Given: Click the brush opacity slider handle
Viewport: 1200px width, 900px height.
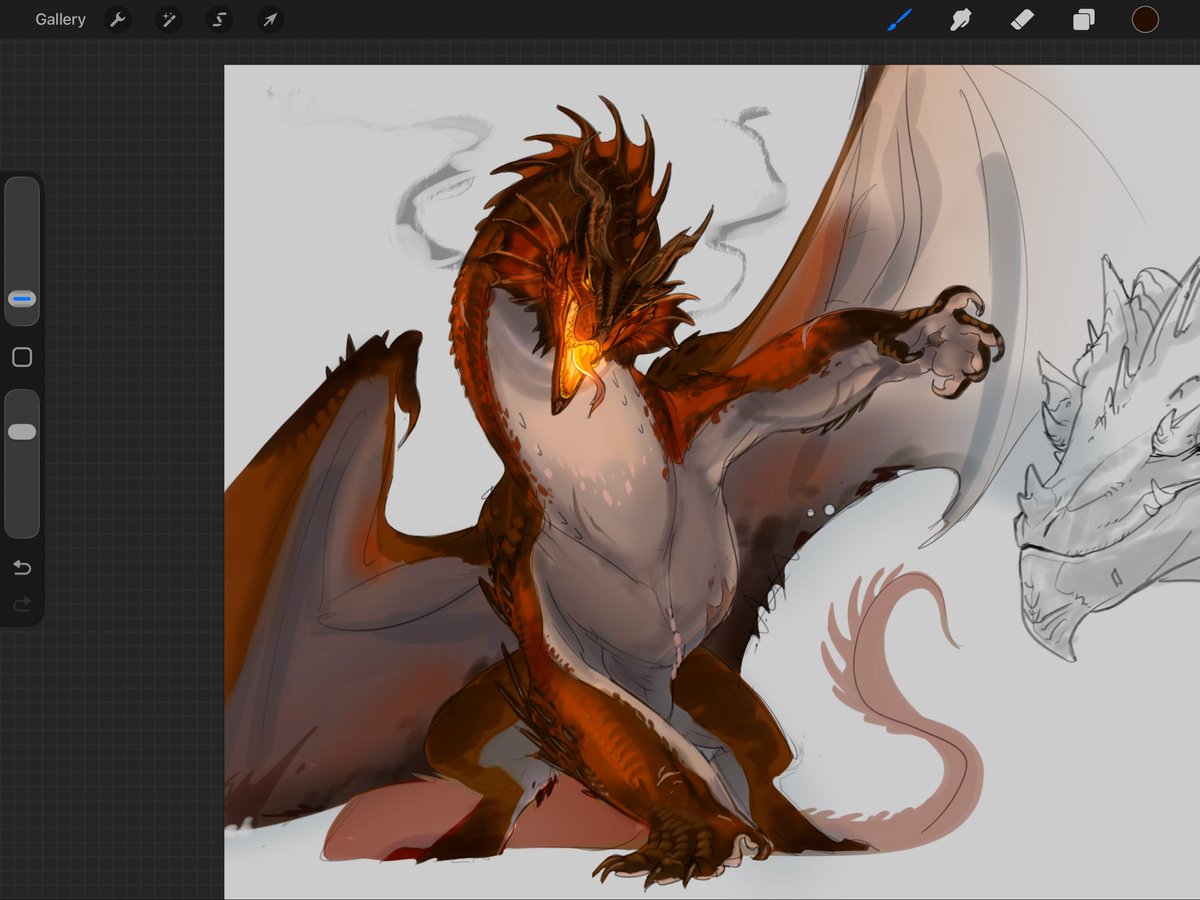Looking at the screenshot, I should (x=22, y=432).
